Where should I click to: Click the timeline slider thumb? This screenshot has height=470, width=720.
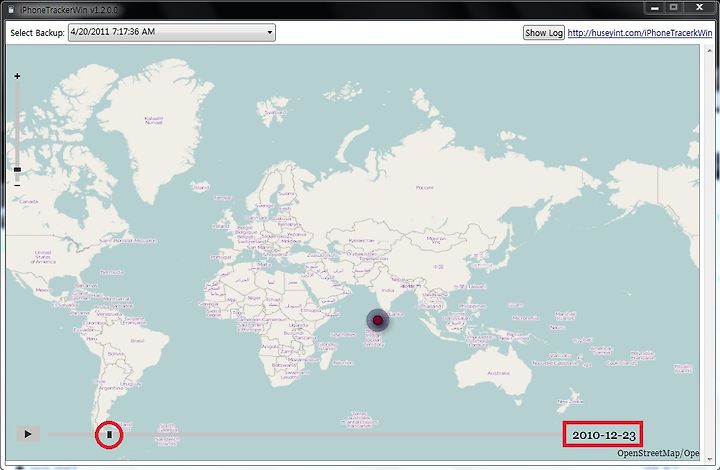click(109, 434)
